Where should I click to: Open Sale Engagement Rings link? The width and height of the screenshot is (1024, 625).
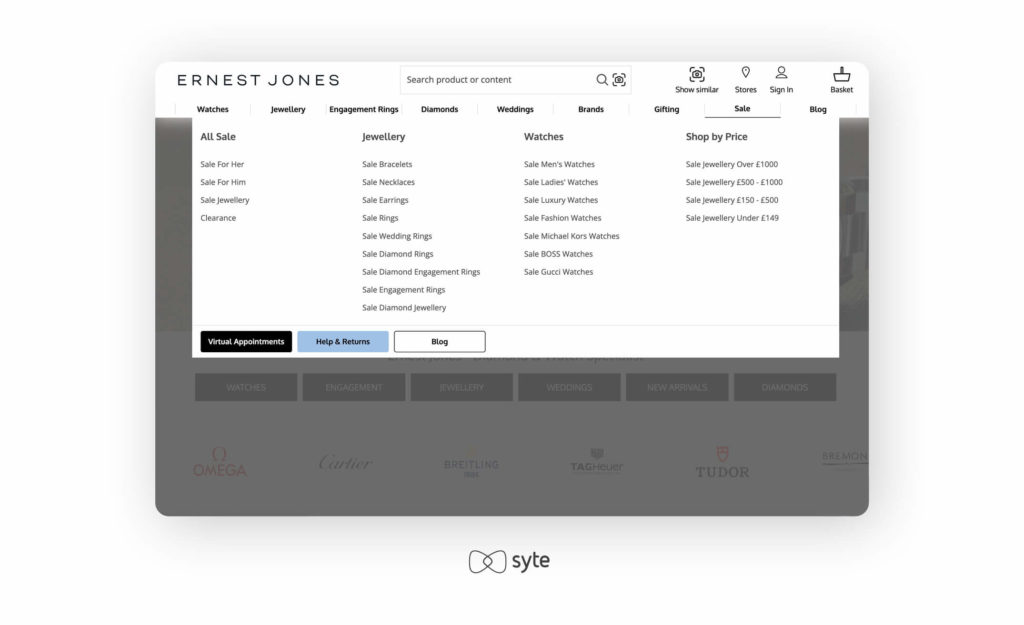(404, 290)
